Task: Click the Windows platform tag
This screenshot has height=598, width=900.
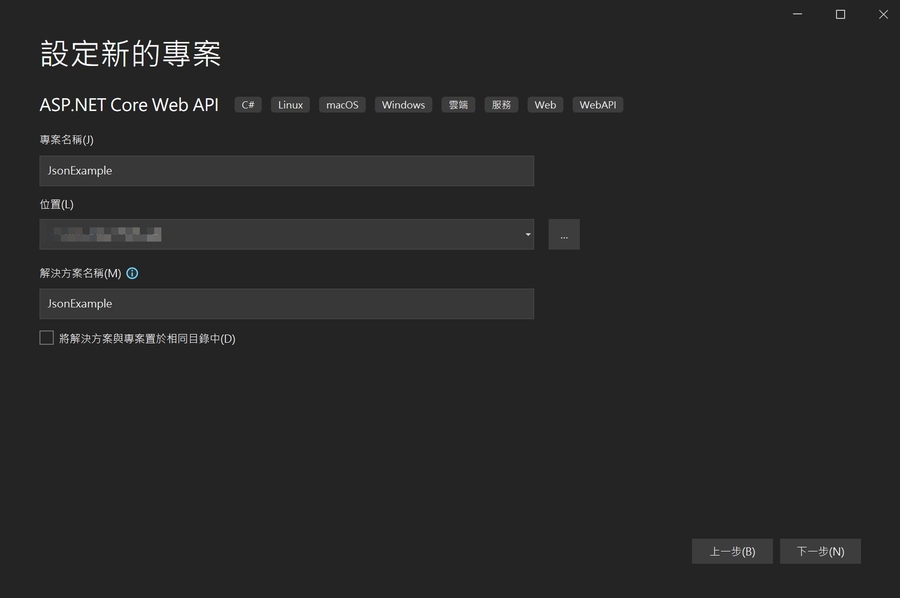Action: (x=403, y=105)
